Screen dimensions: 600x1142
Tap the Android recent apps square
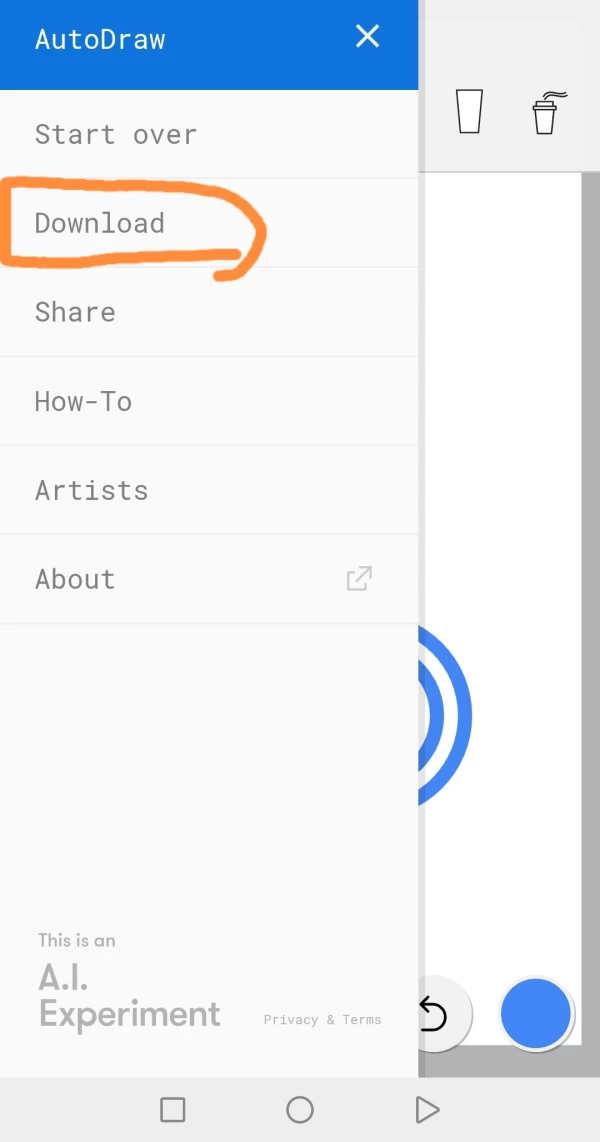click(173, 1109)
